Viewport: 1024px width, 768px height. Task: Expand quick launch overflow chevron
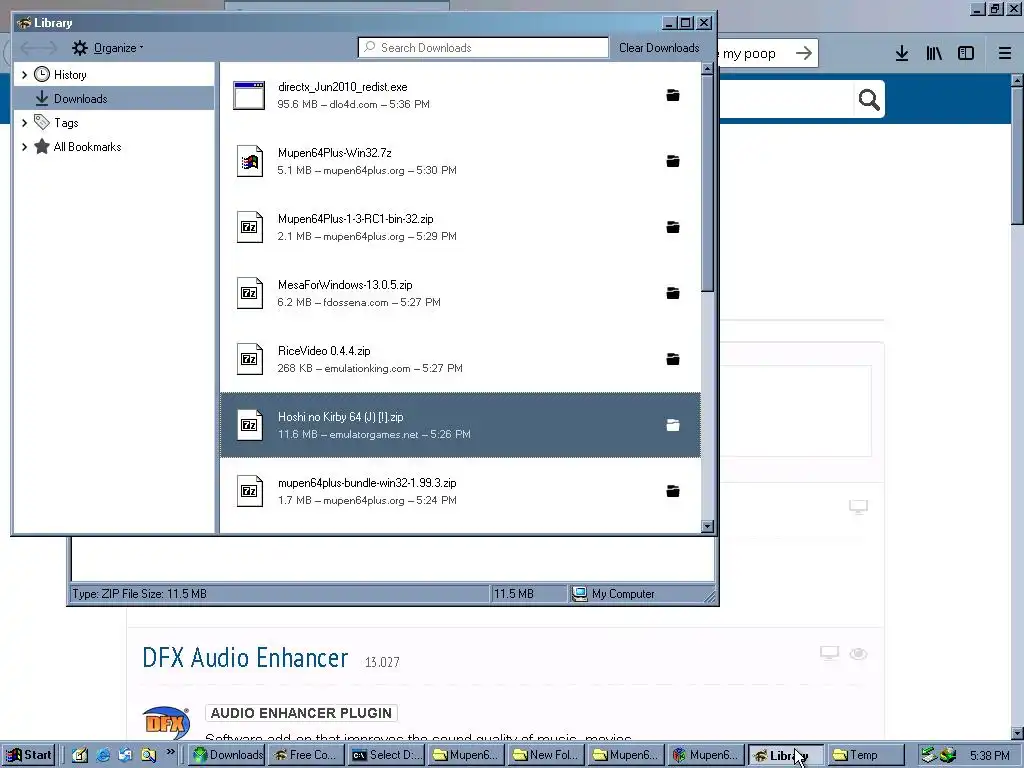[x=170, y=752]
